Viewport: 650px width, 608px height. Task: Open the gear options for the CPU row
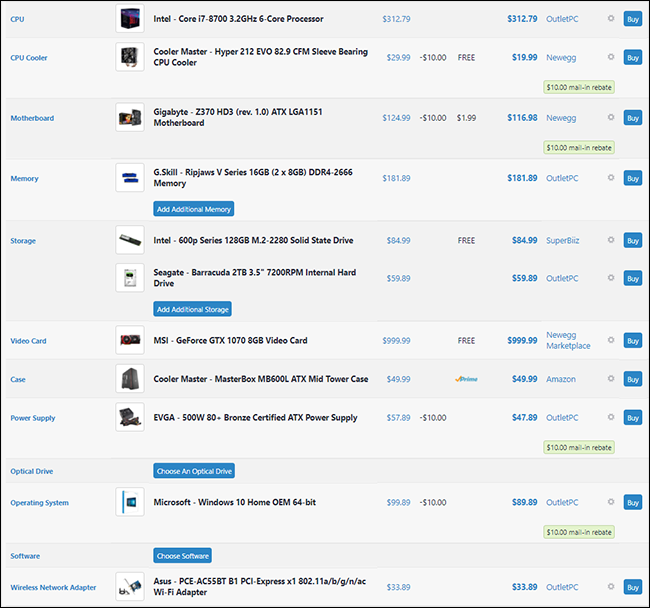pyautogui.click(x=611, y=18)
